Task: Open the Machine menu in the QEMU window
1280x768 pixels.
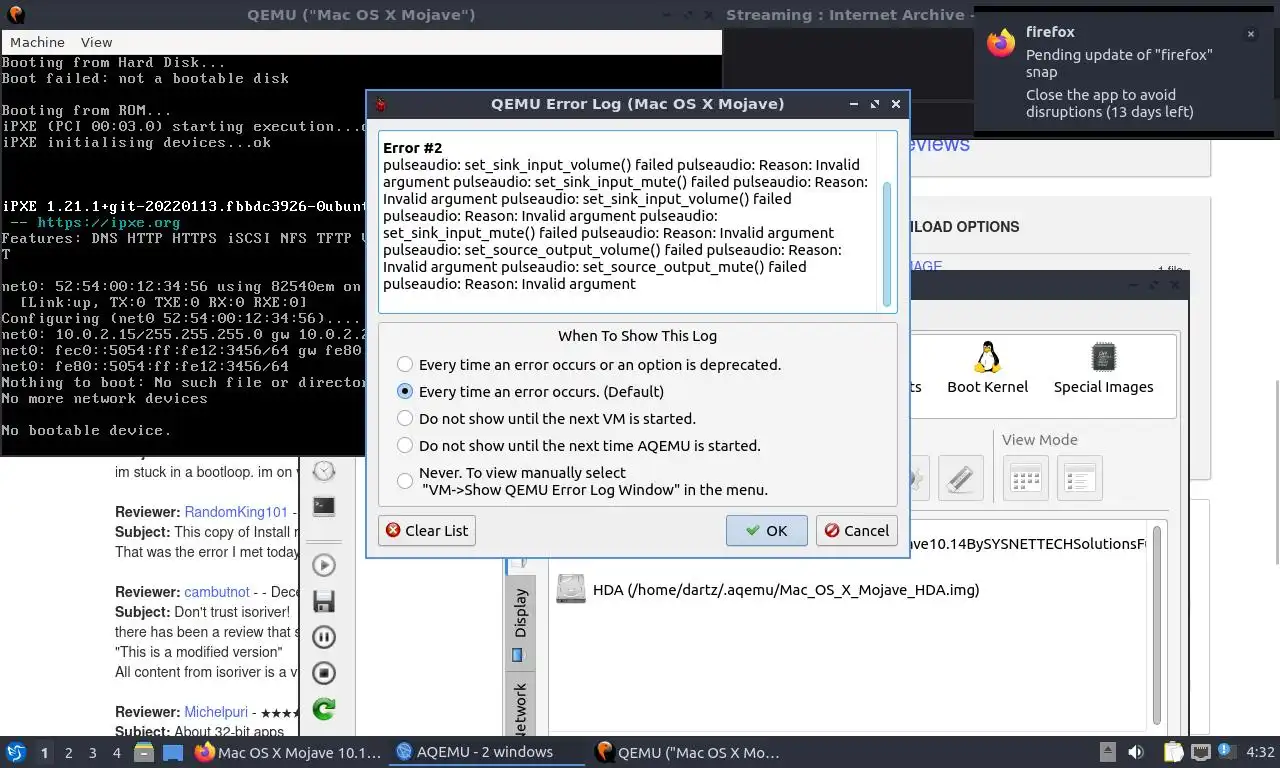Action: coord(37,42)
